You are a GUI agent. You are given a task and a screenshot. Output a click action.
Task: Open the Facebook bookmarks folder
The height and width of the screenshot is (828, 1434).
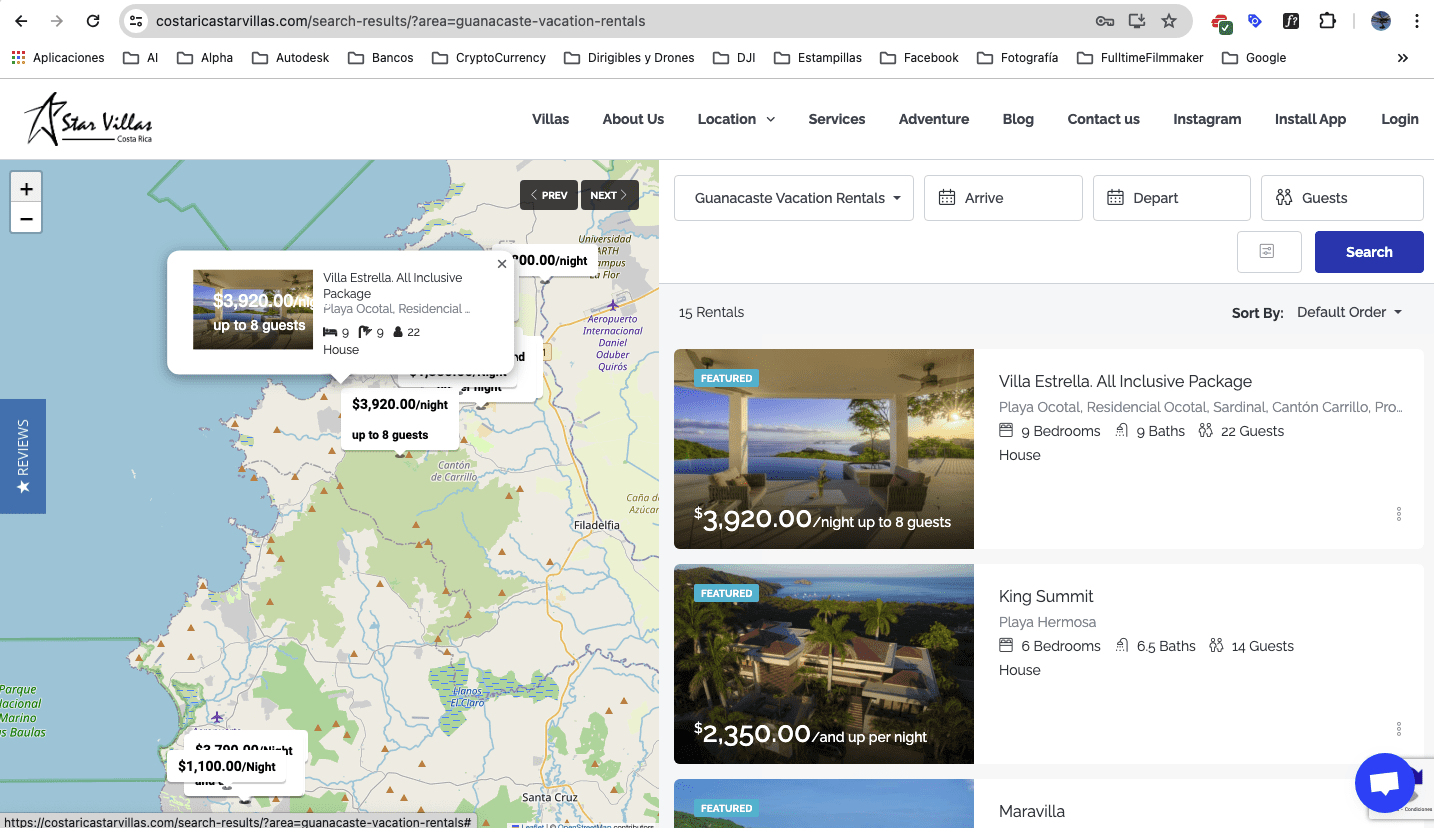[919, 58]
